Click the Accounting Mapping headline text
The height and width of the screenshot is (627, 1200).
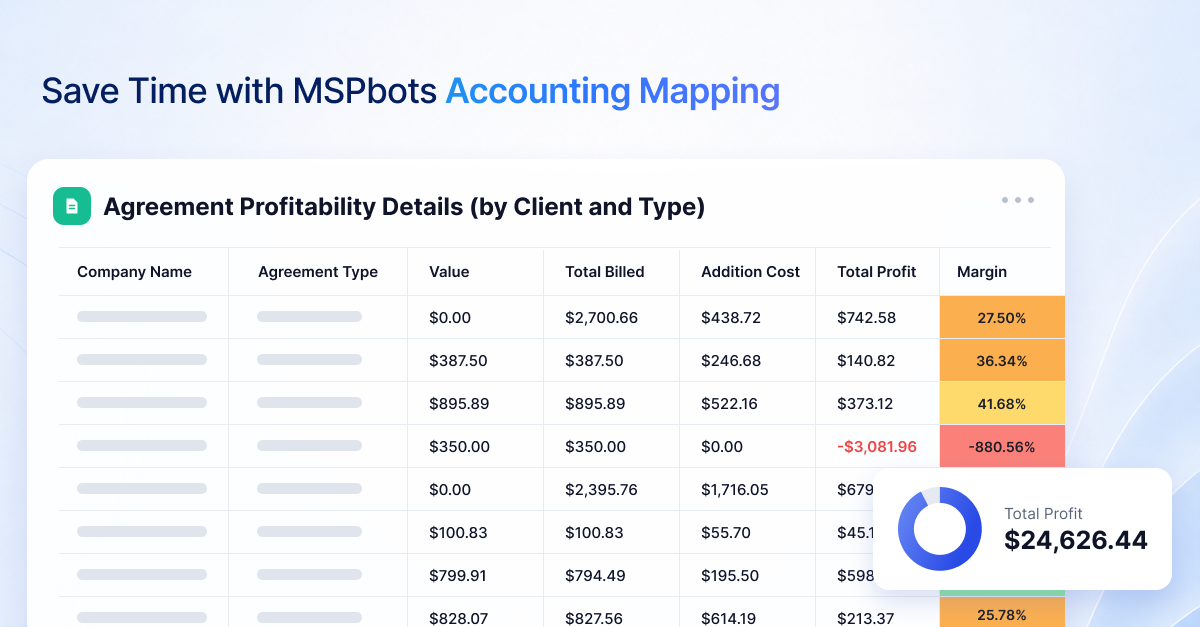point(612,91)
